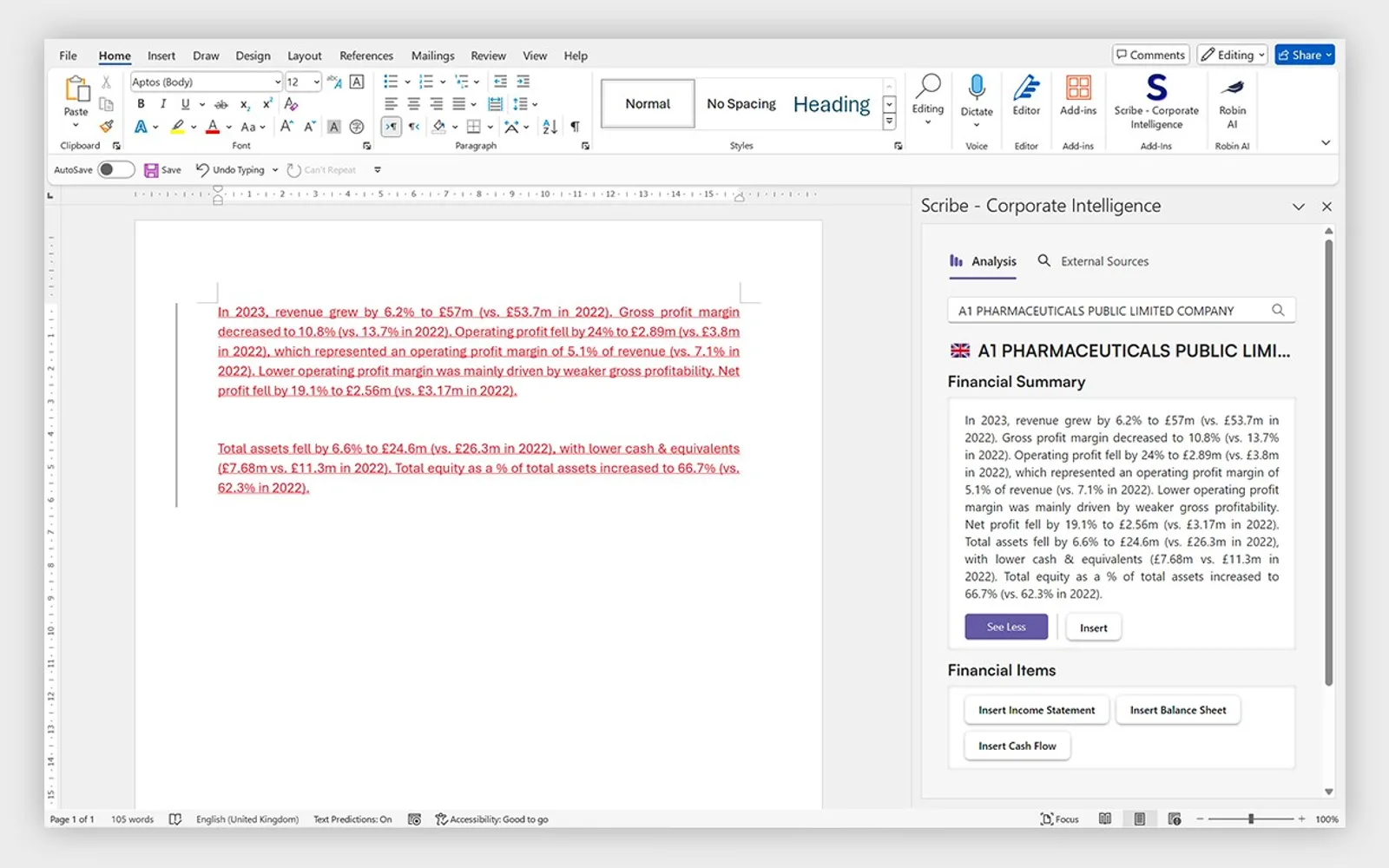Toggle Bold formatting
Image resolution: width=1389 pixels, height=868 pixels.
[x=141, y=104]
